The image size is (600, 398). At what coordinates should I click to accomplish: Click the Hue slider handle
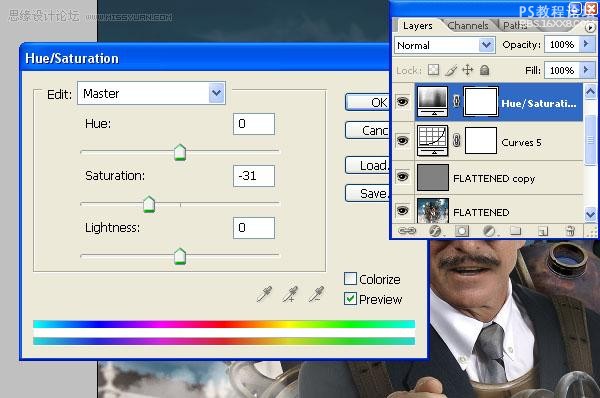(x=180, y=152)
